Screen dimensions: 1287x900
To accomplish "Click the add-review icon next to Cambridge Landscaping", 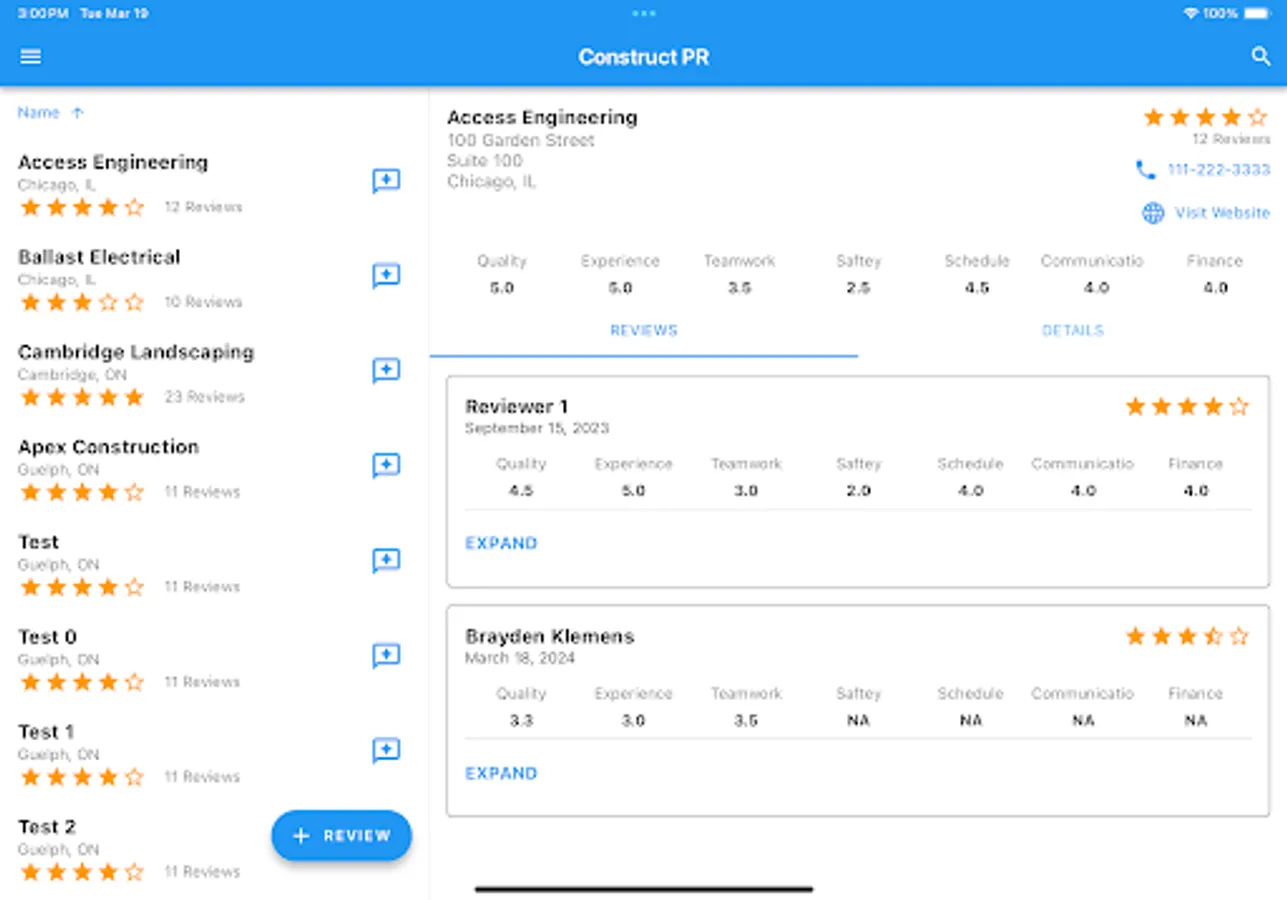I will pos(386,371).
